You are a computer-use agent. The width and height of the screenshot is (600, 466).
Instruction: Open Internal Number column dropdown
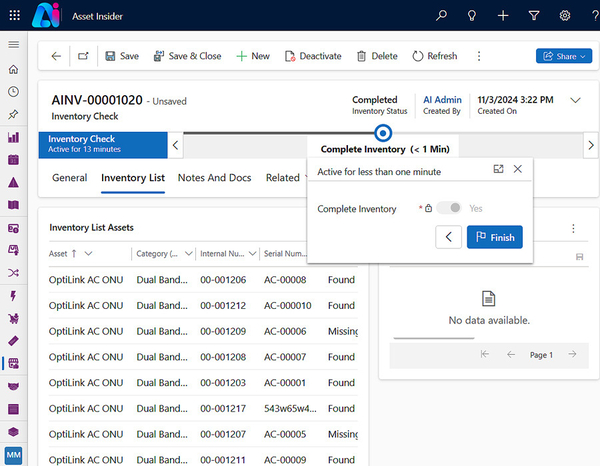252,253
